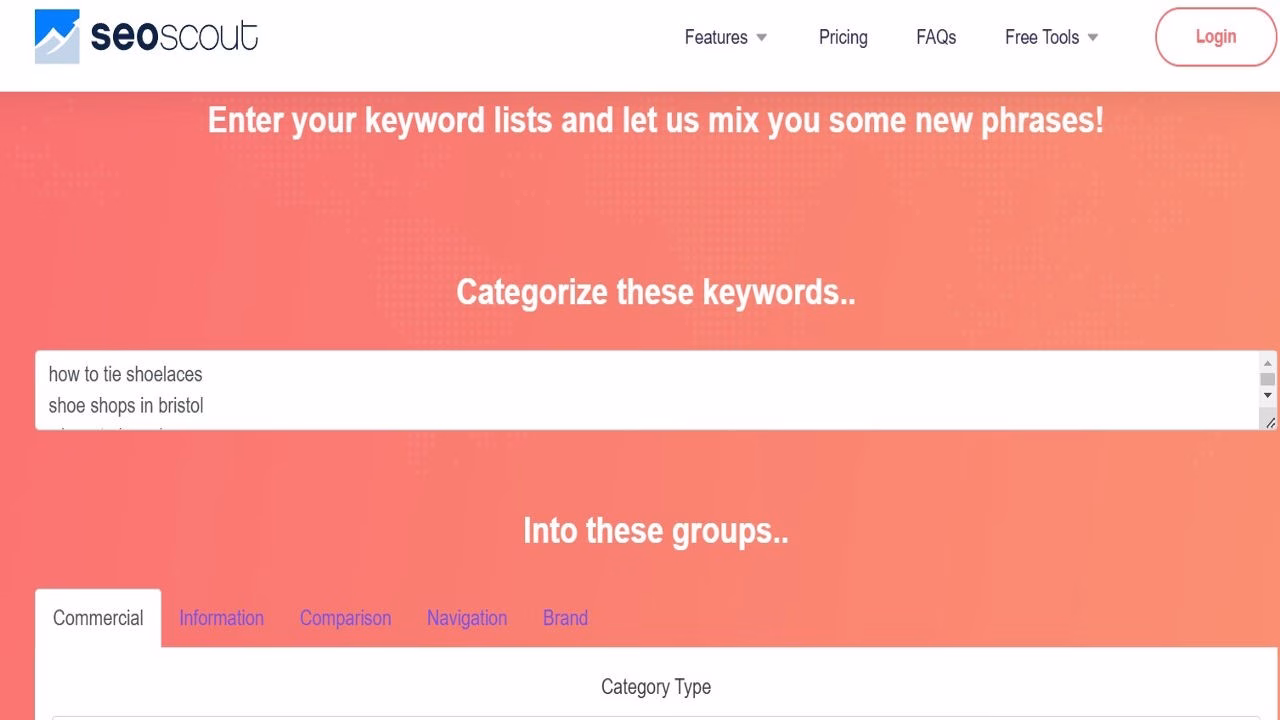Click the Login button

point(1215,36)
